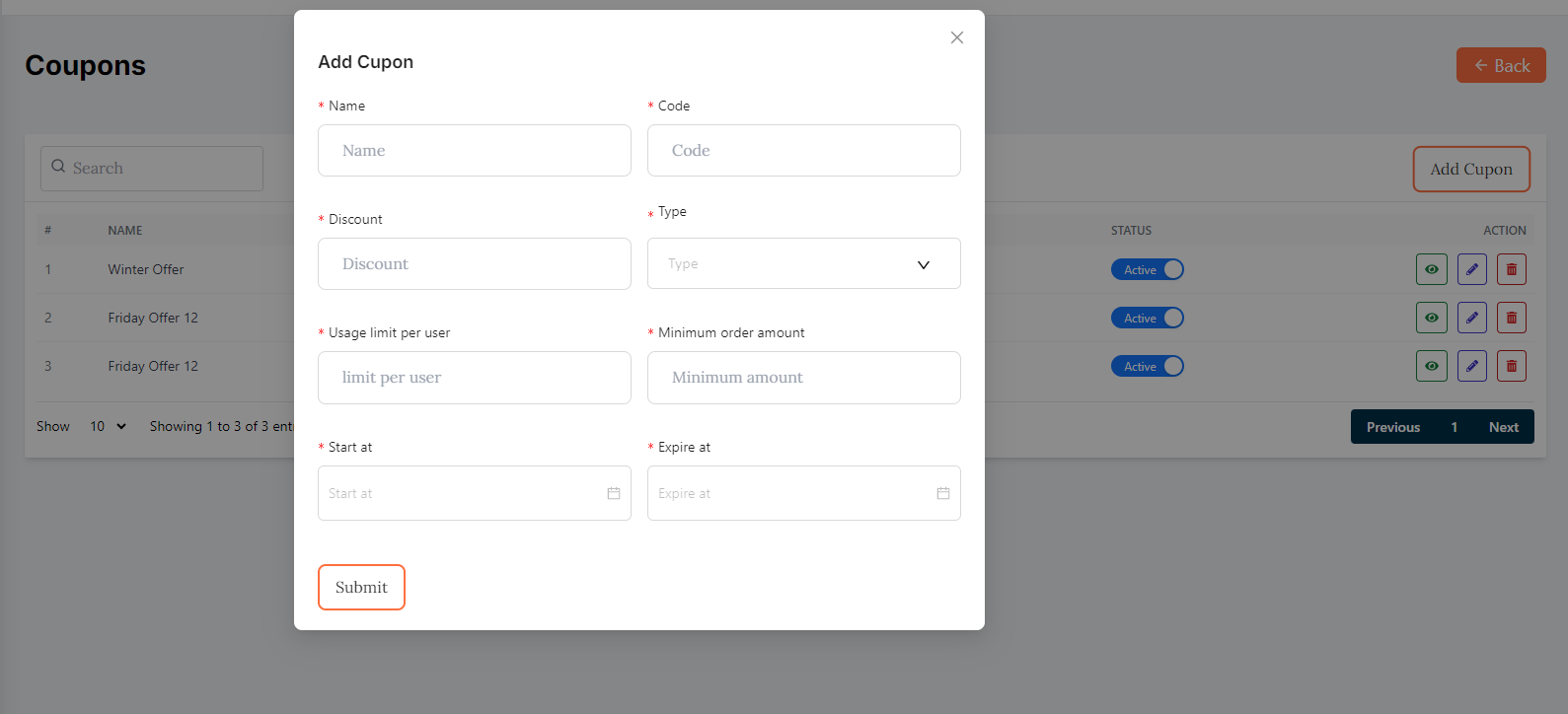Screen dimensions: 1568x714
Task: Click the edit pencil icon in row 2
Action: click(x=1471, y=318)
